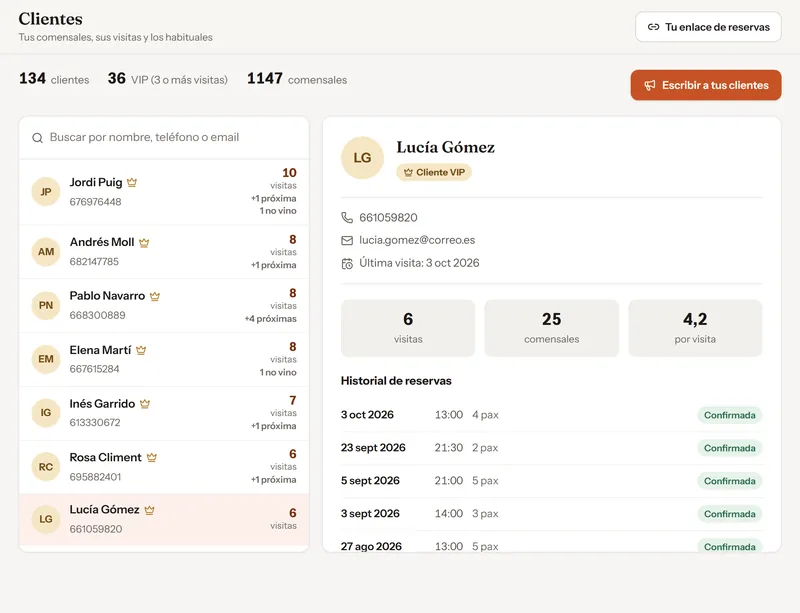Image resolution: width=800 pixels, height=613 pixels.
Task: Click Inés Garrido's crown icon
Action: pyautogui.click(x=145, y=404)
